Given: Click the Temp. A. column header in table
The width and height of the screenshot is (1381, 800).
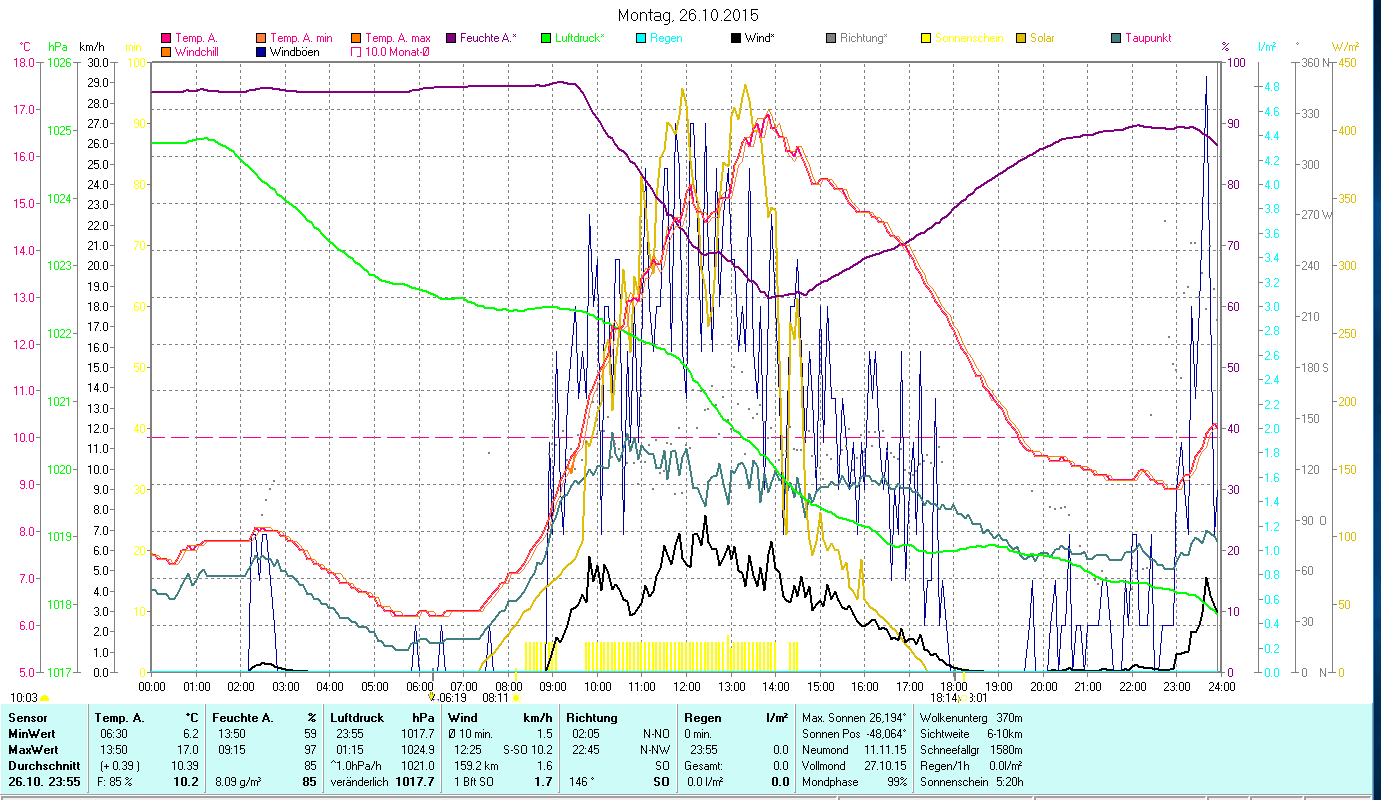Looking at the screenshot, I should (119, 718).
